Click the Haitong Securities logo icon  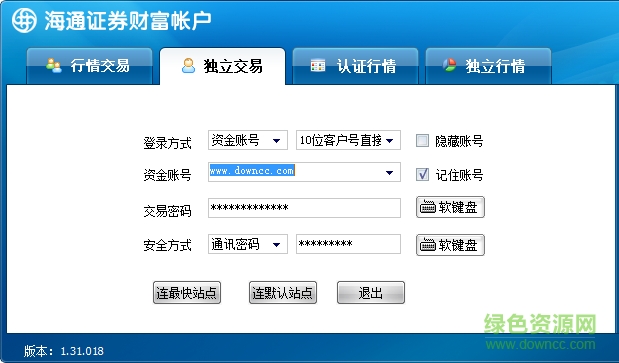[24, 20]
